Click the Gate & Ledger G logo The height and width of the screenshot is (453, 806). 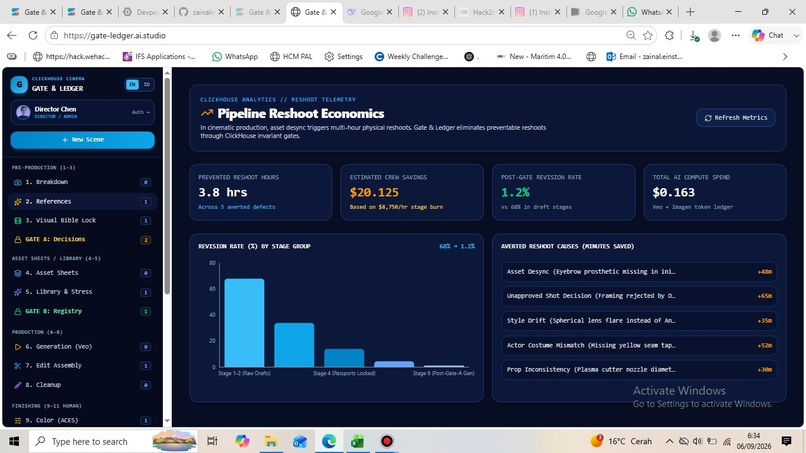19,84
